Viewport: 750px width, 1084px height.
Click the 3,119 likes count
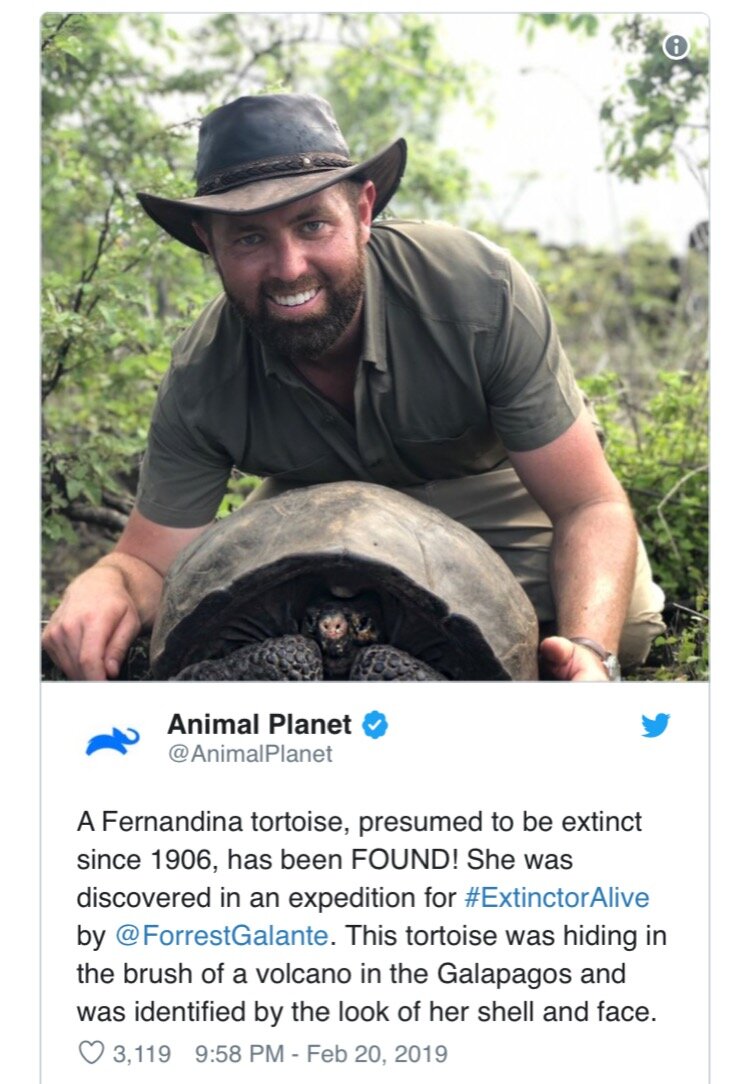tap(141, 1054)
